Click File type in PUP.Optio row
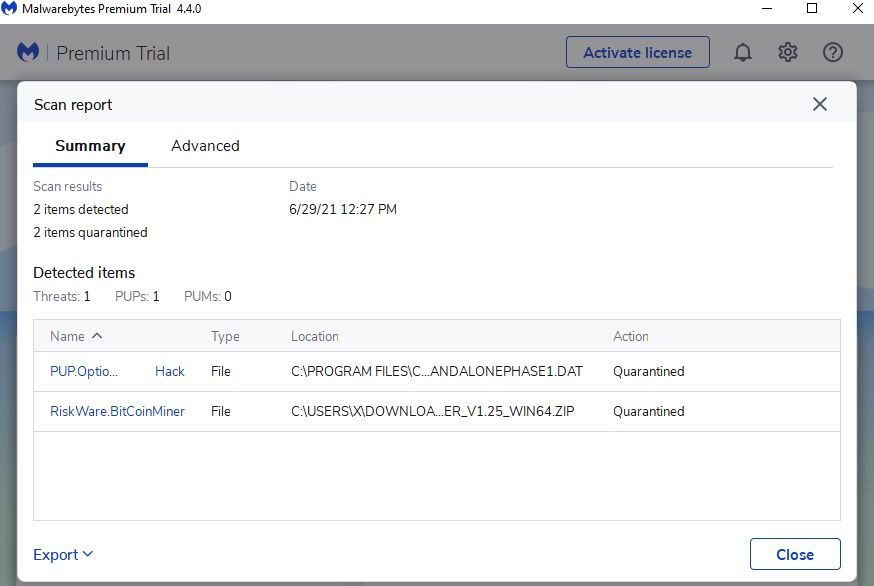This screenshot has height=586, width=874. 221,371
